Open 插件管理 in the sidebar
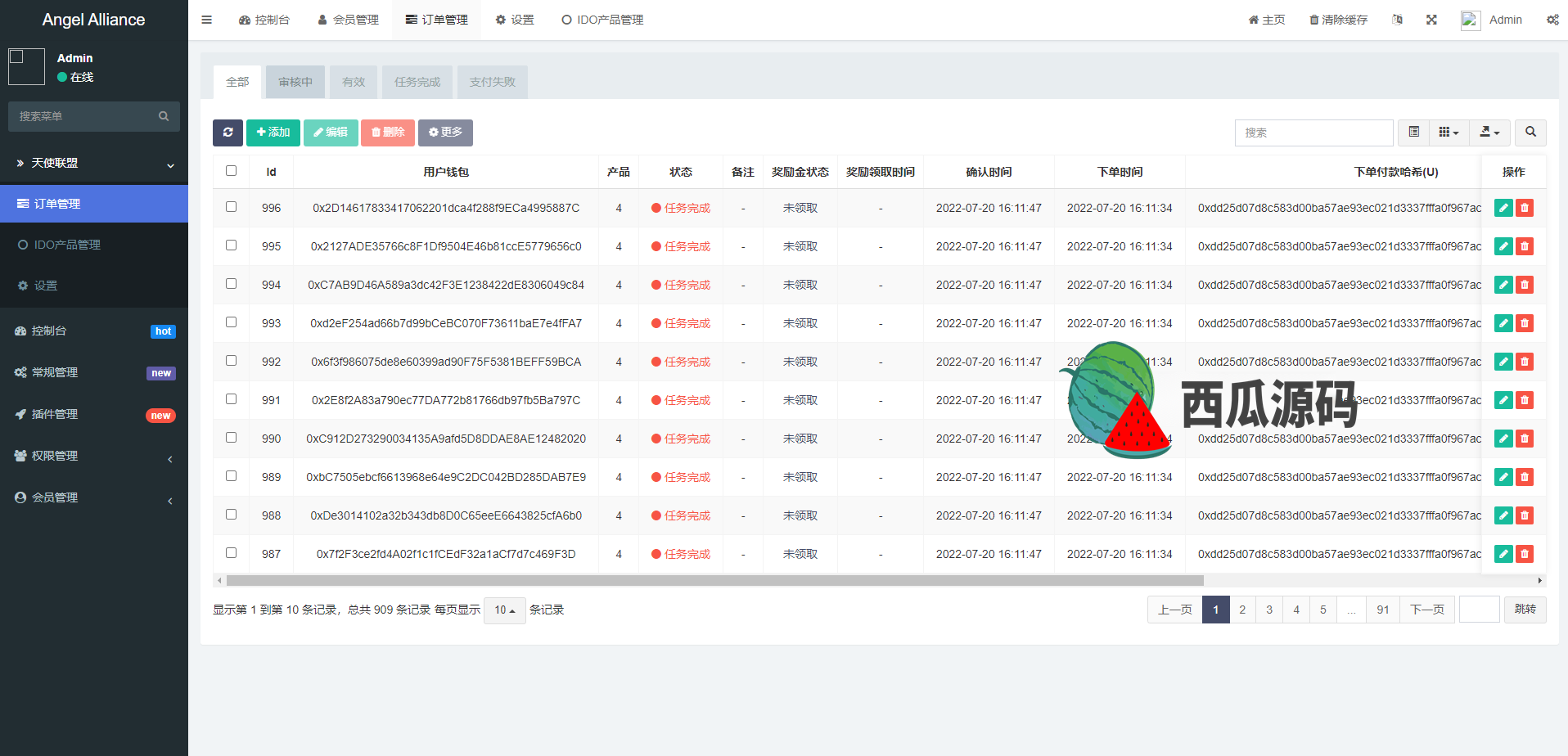1568x756 pixels. tap(94, 414)
